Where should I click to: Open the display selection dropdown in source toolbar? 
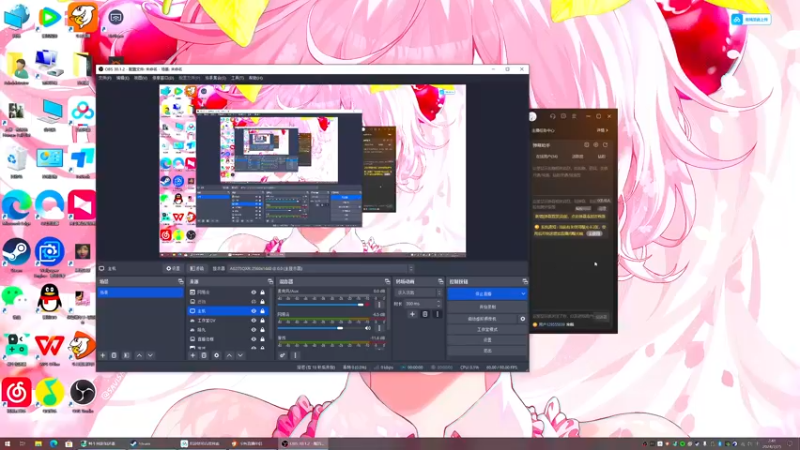click(x=320, y=268)
